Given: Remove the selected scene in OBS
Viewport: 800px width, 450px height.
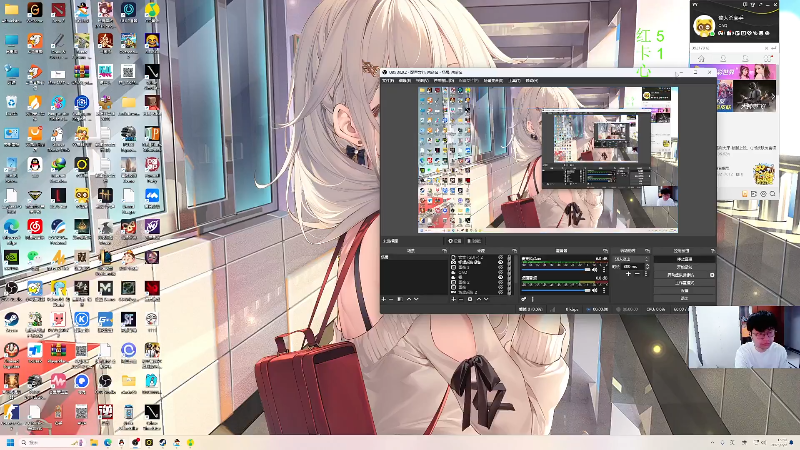Looking at the screenshot, I should pyautogui.click(x=391, y=299).
